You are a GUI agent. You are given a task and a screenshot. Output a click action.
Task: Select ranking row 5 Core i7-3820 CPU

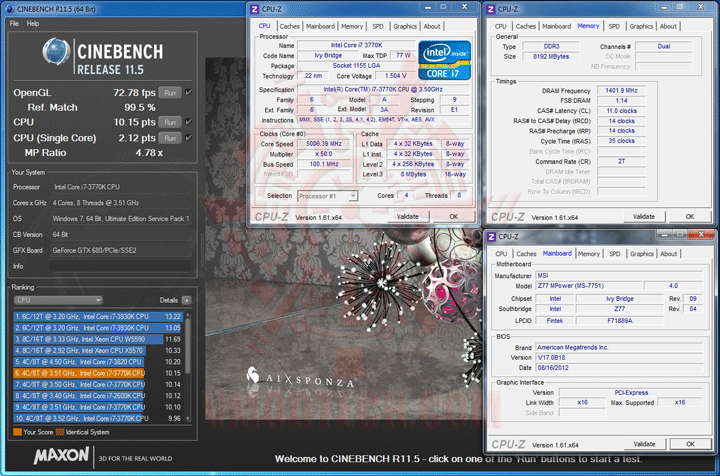tap(98, 362)
